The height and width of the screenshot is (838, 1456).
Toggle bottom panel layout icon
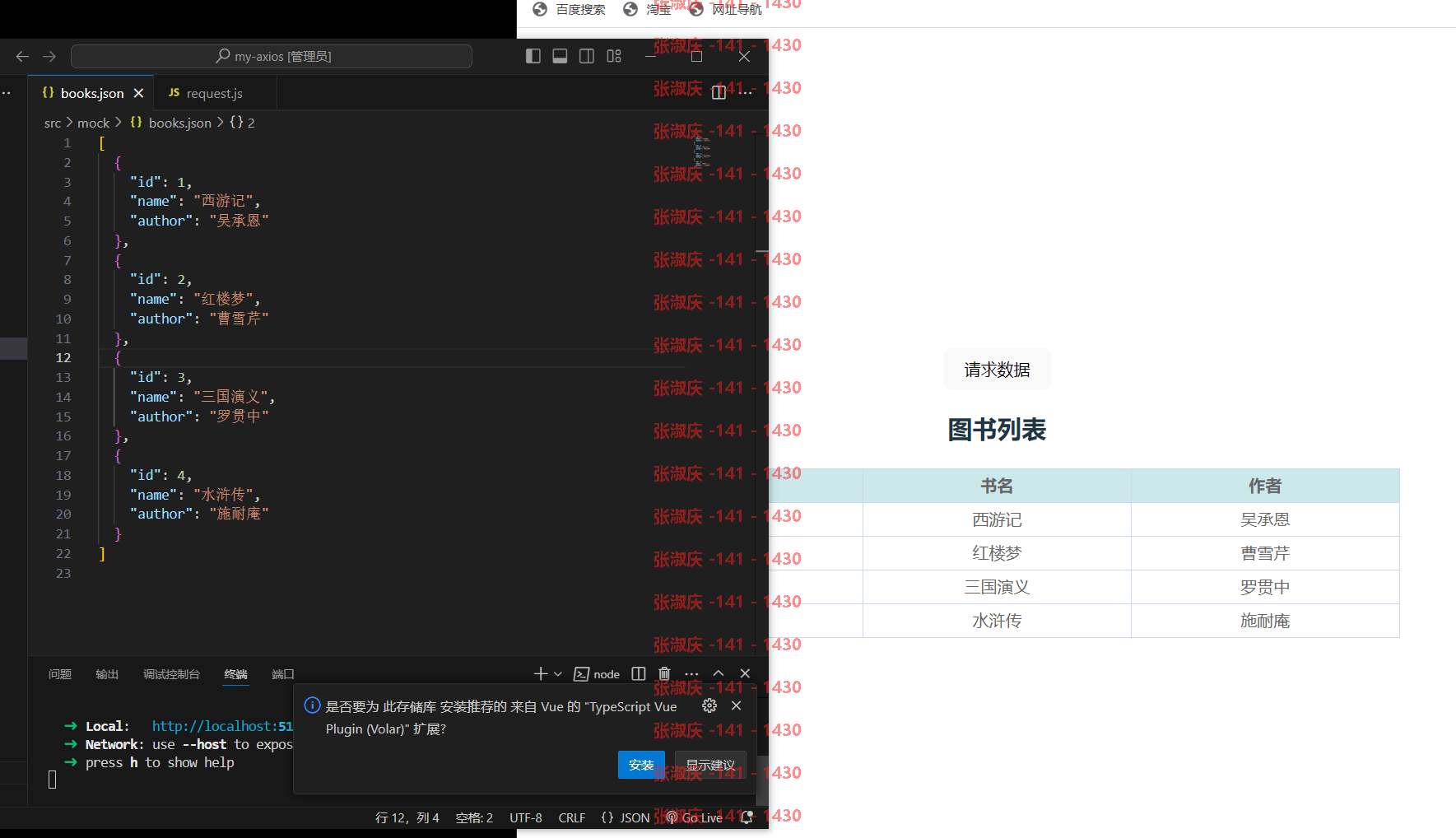[560, 56]
